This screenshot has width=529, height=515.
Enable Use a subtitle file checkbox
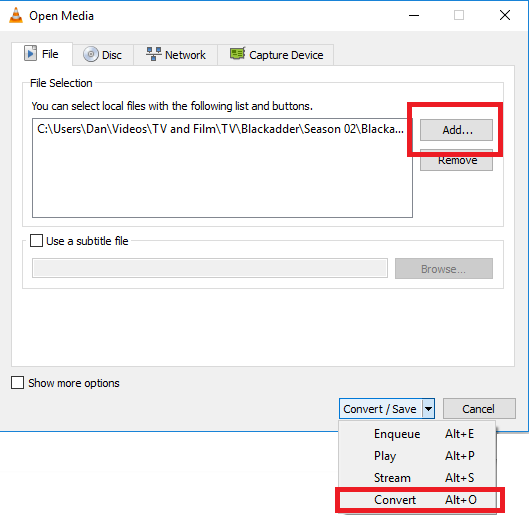36,241
